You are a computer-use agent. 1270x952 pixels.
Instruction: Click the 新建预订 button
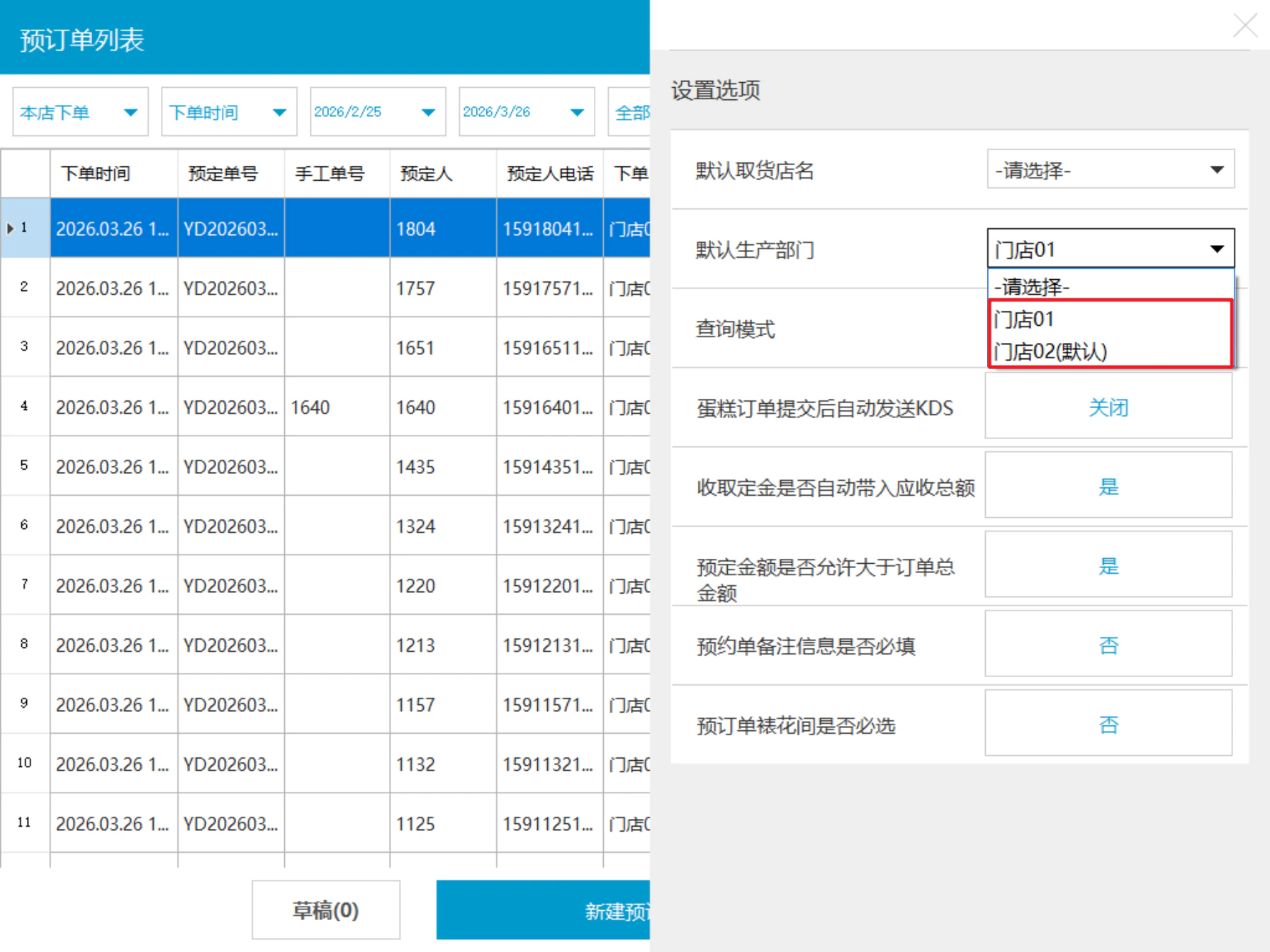(544, 910)
